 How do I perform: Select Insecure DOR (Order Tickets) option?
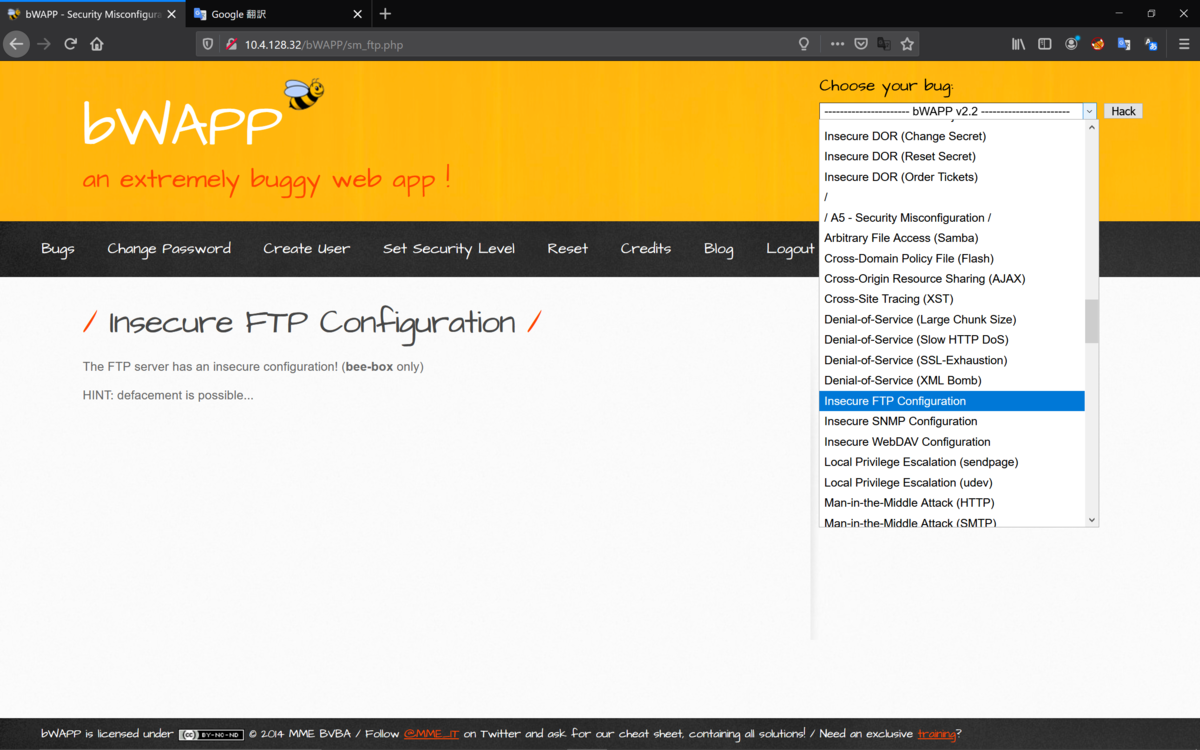pos(952,177)
